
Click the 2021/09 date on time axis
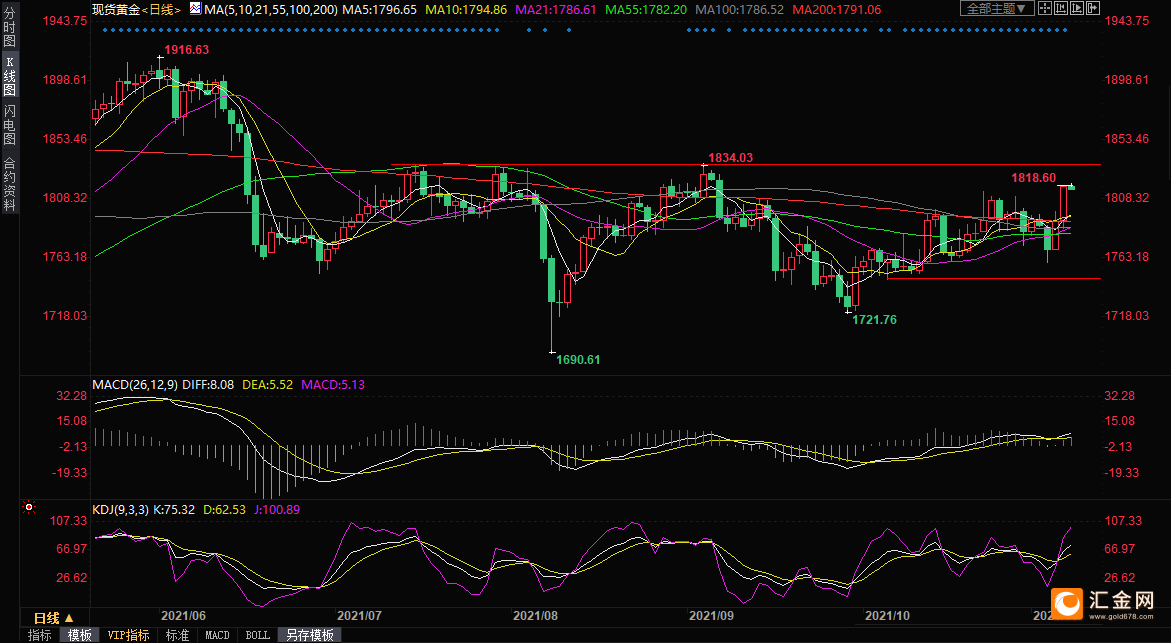(711, 616)
